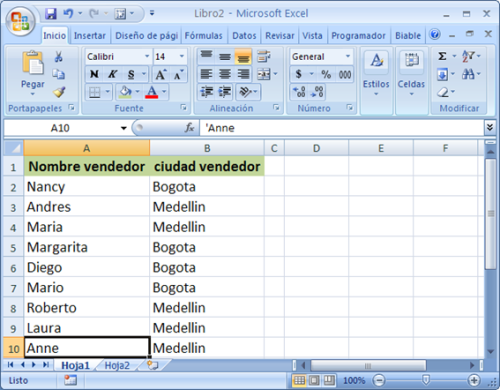Click the merge and center icon
500x390 pixels.
[264, 74]
